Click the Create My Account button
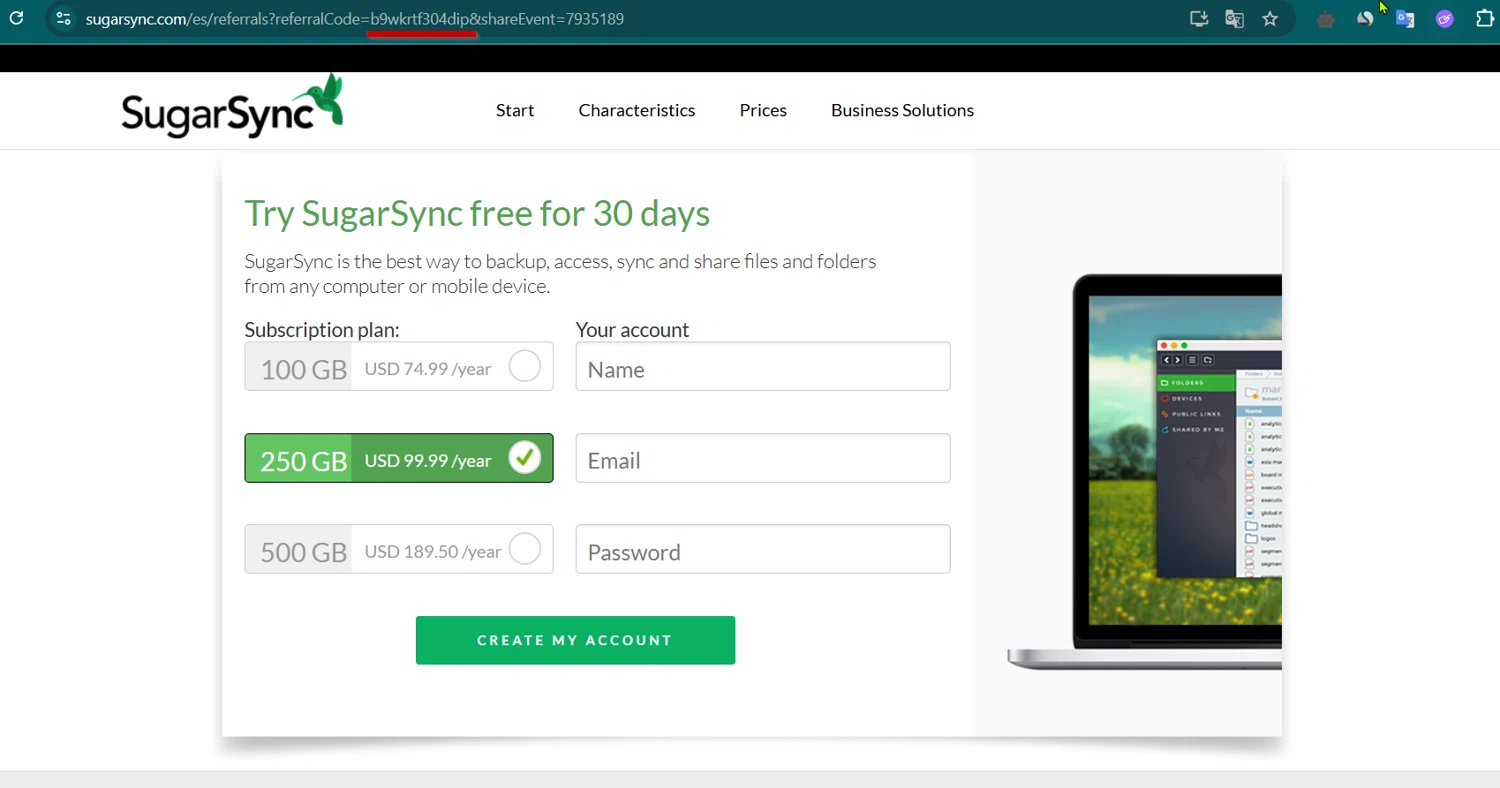 [575, 640]
